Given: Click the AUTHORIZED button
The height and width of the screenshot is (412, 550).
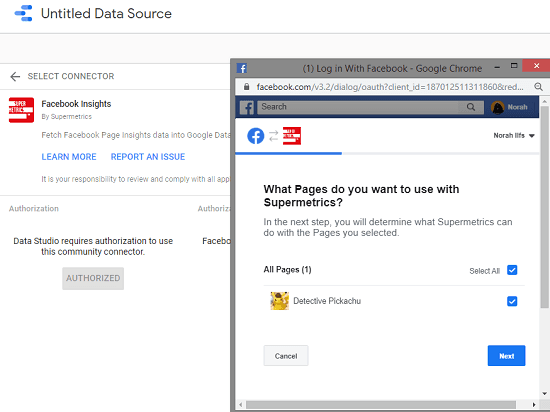Looking at the screenshot, I should [x=93, y=278].
